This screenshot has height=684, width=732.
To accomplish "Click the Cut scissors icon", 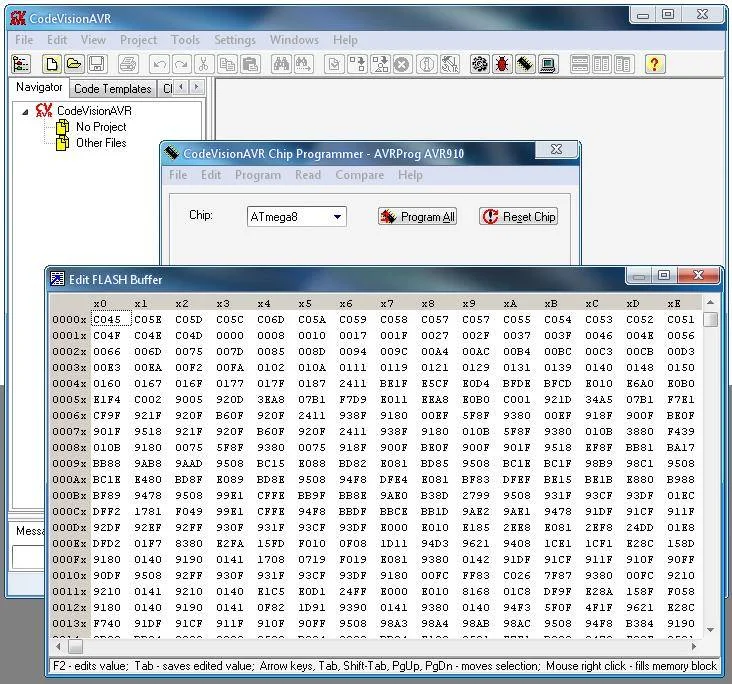I will pyautogui.click(x=203, y=64).
